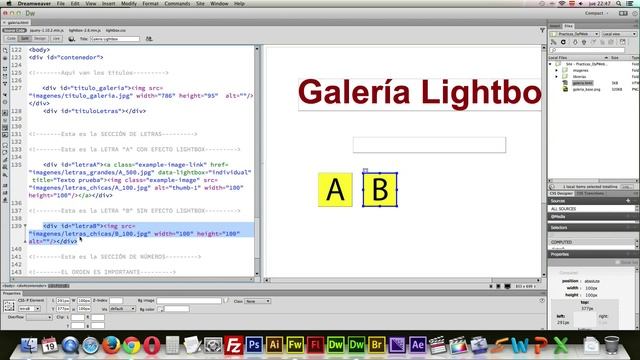Open Trash in the dock

pyautogui.click(x=611, y=345)
